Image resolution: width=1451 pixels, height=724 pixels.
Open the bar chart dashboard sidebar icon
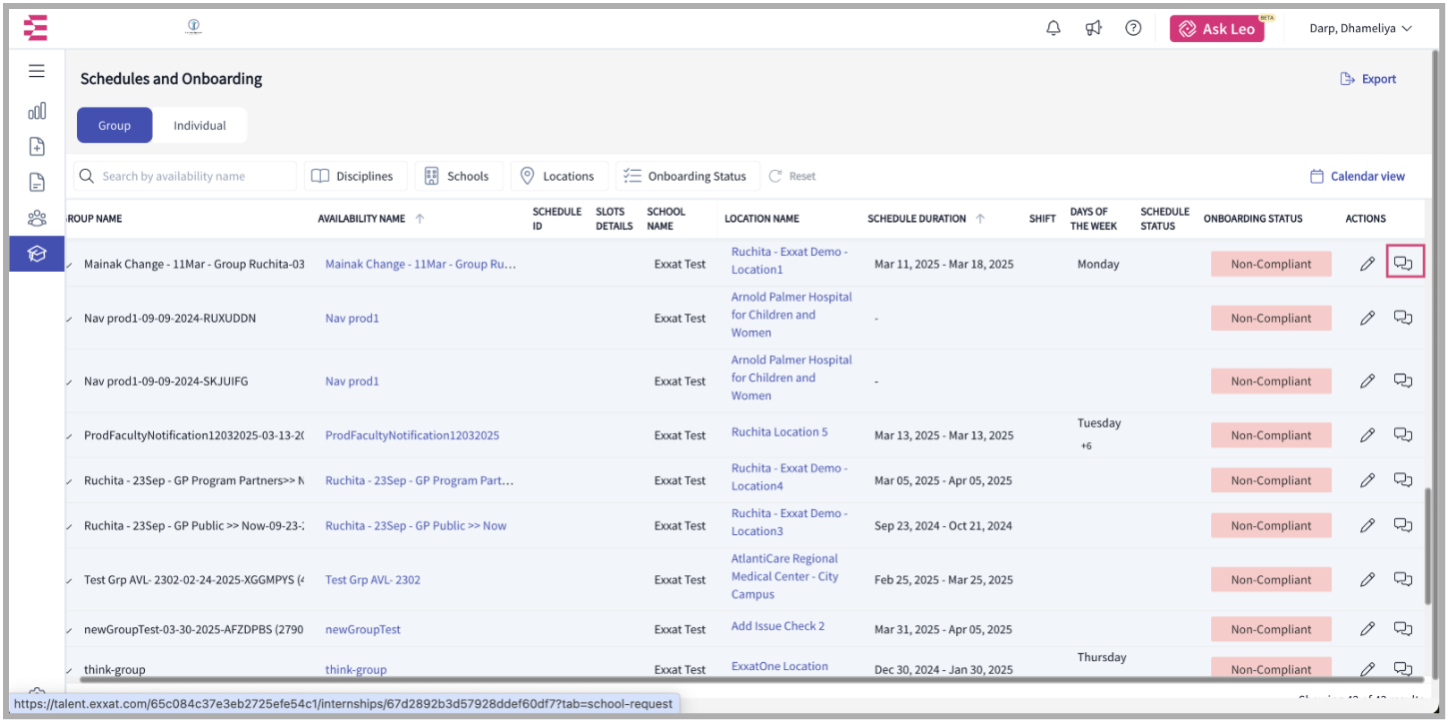point(37,110)
